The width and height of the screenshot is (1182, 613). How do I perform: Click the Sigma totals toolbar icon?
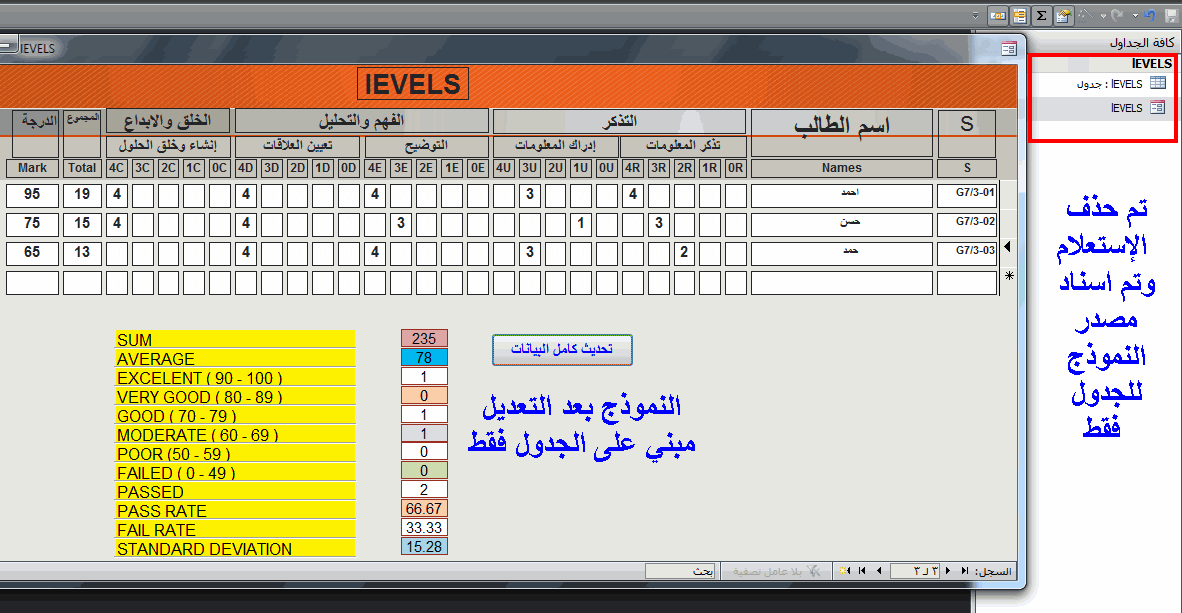(x=1041, y=16)
